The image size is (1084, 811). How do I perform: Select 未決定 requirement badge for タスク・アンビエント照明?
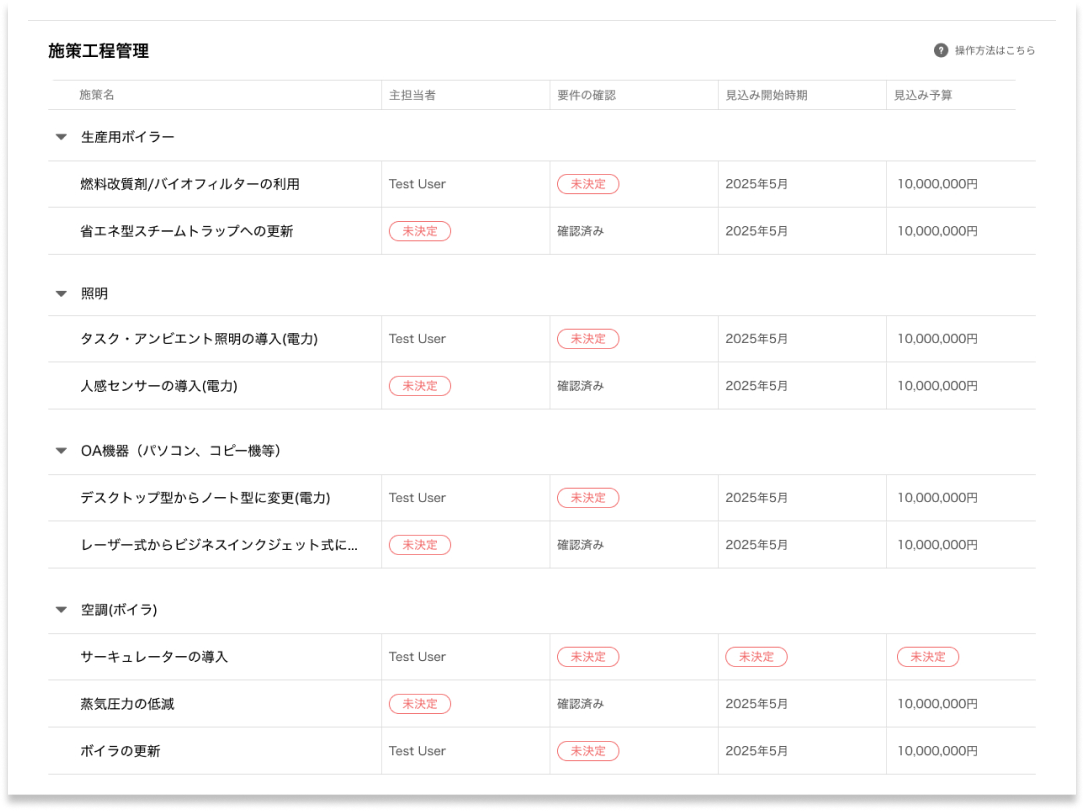588,339
